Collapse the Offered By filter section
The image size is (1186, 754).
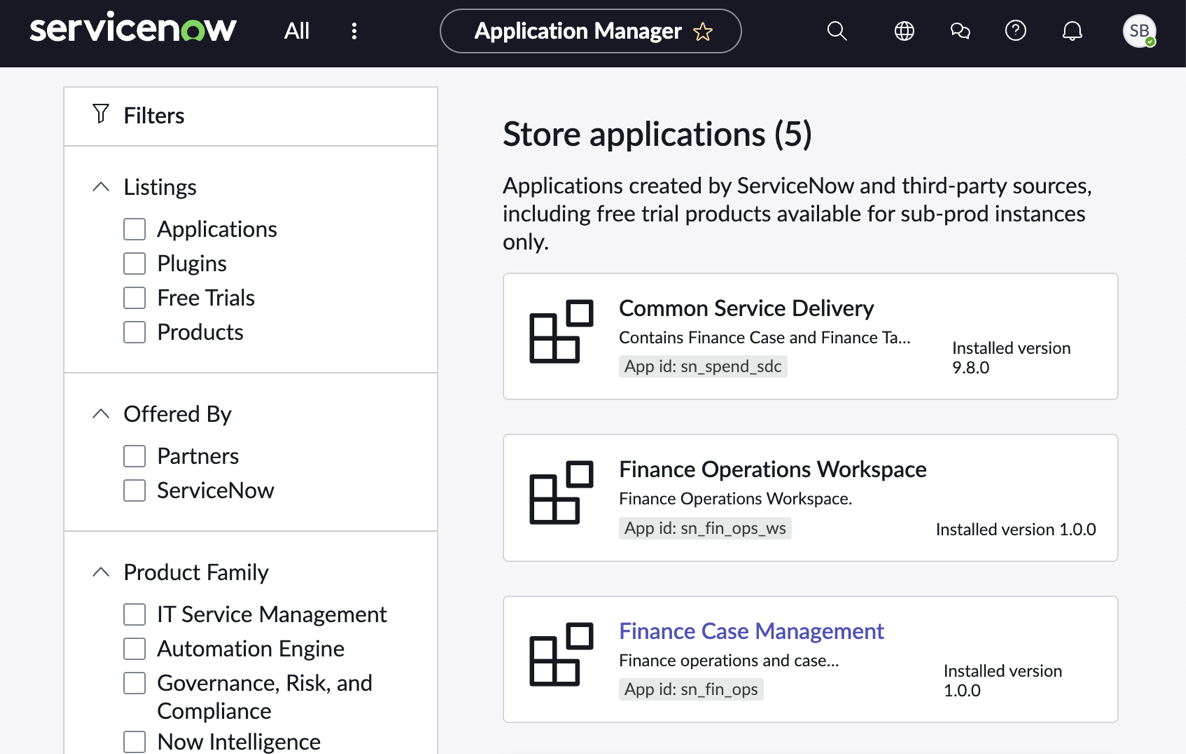pos(101,414)
